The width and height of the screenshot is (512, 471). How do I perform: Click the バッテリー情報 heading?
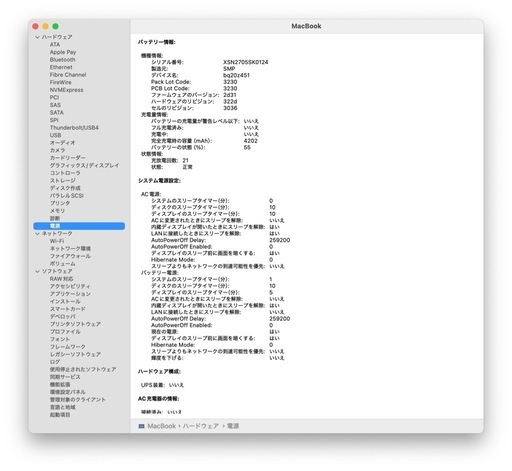(x=157, y=42)
